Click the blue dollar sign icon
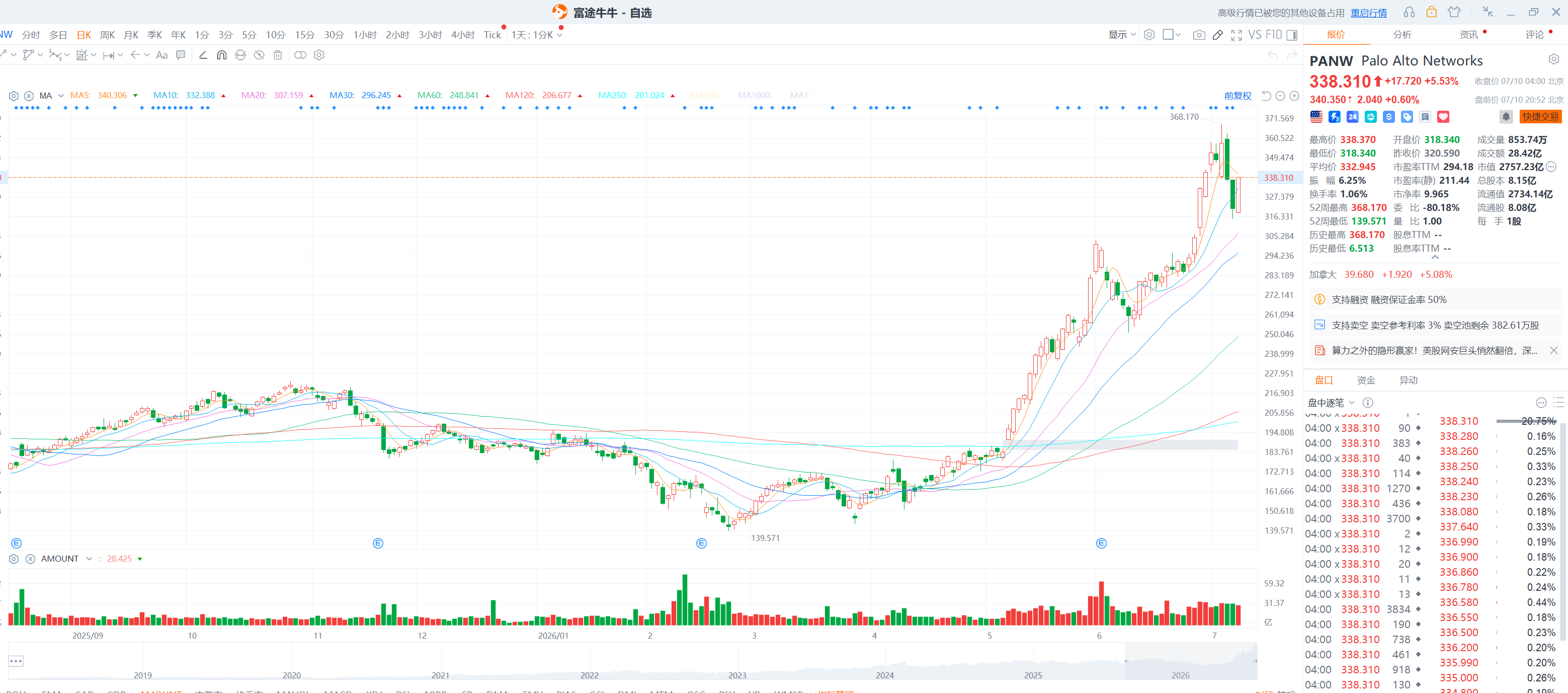This screenshot has width=1568, height=693. [x=1388, y=116]
